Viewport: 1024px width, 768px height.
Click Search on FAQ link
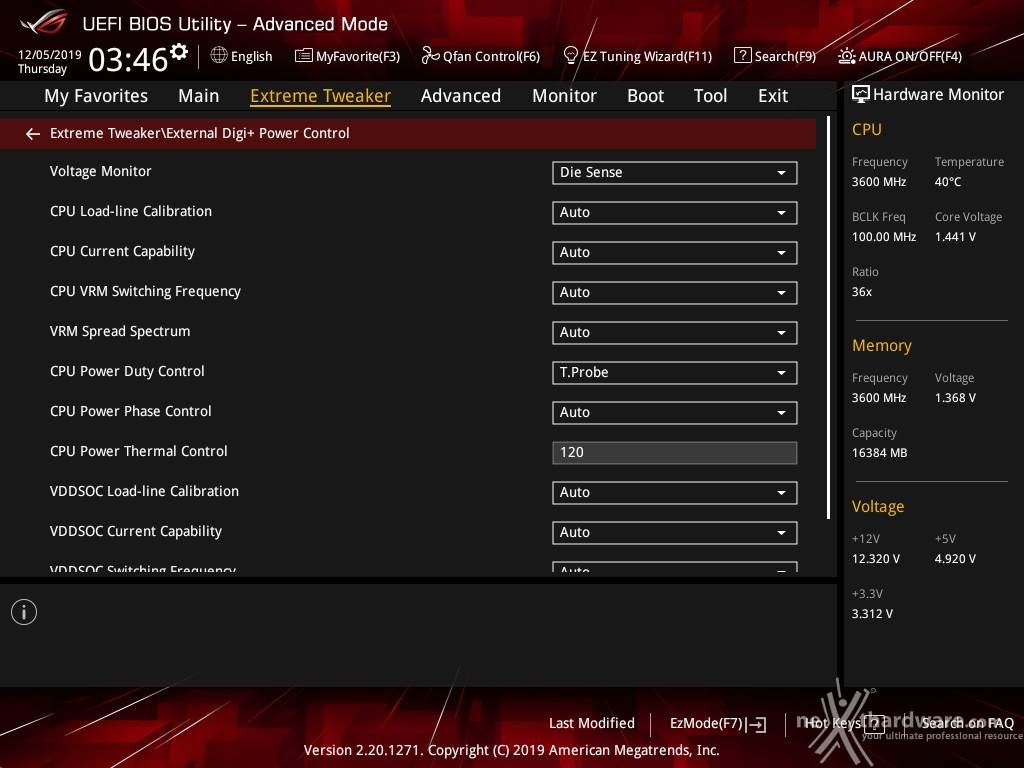(968, 723)
